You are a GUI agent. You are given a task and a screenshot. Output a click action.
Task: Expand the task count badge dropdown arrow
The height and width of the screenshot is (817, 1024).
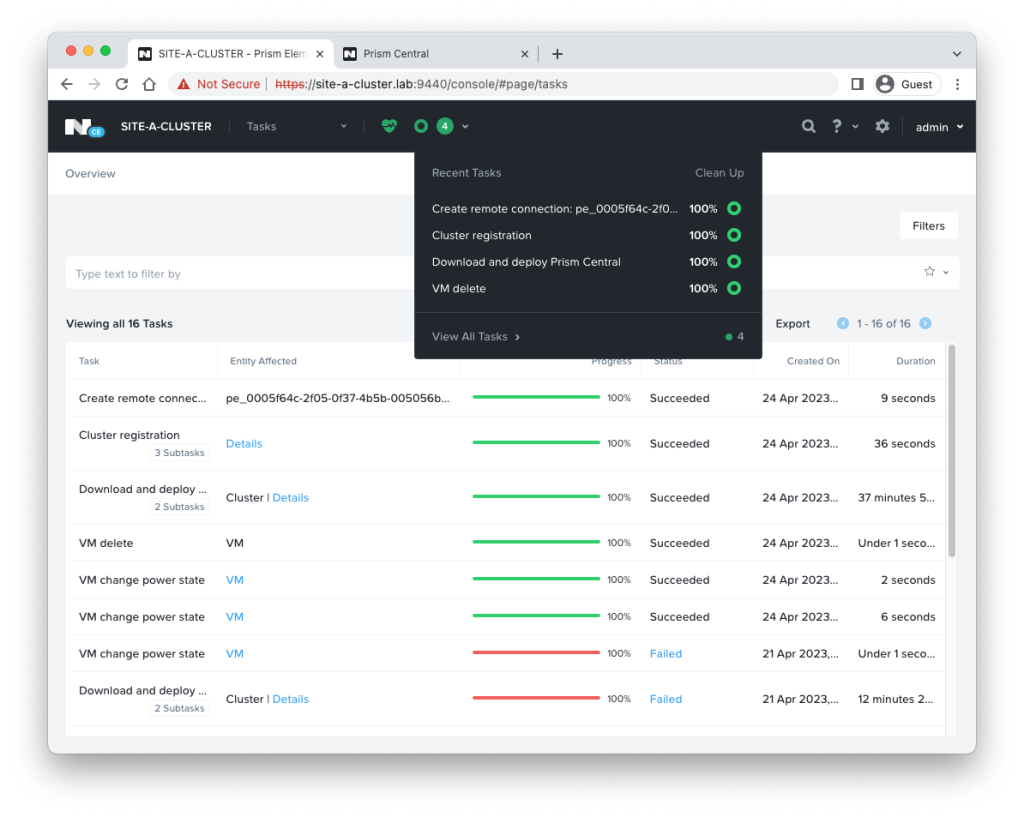click(465, 127)
